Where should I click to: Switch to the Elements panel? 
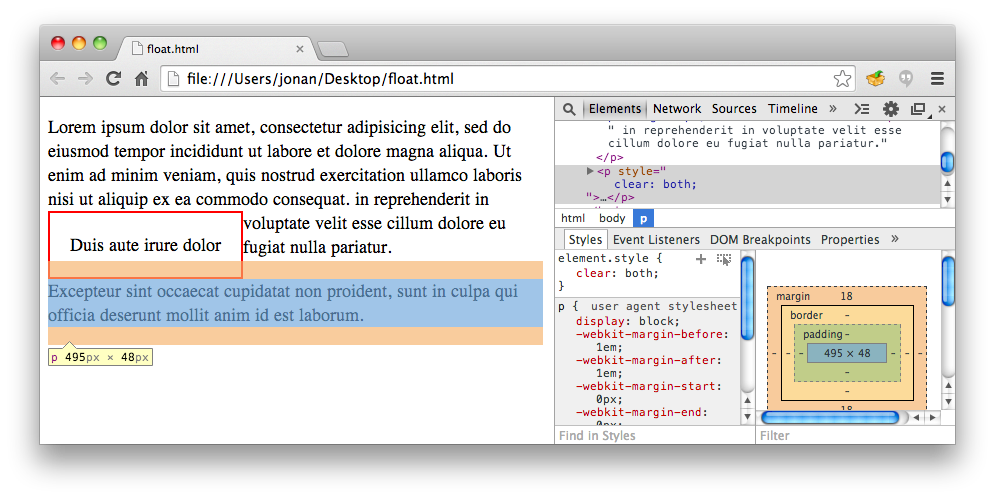[614, 109]
